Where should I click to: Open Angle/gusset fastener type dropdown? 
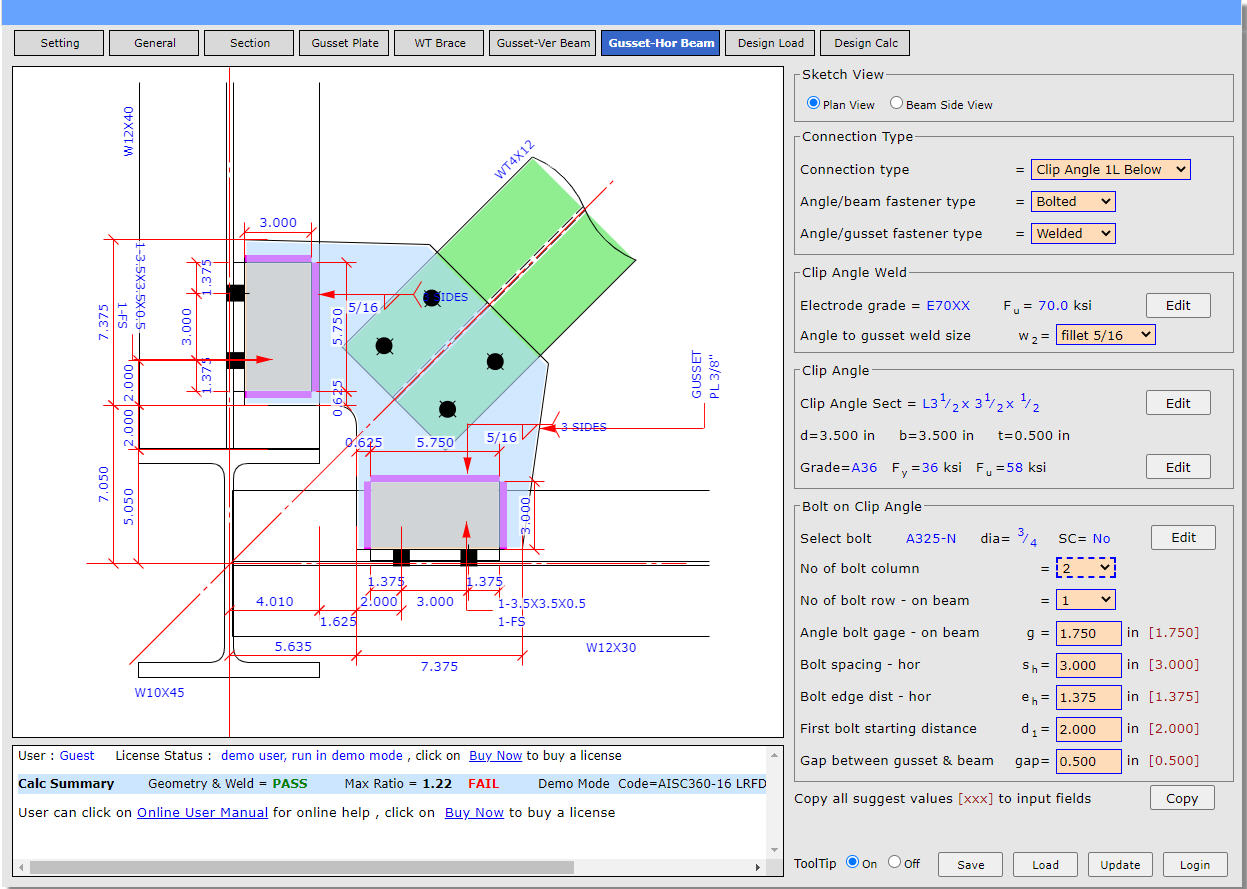click(x=1072, y=234)
